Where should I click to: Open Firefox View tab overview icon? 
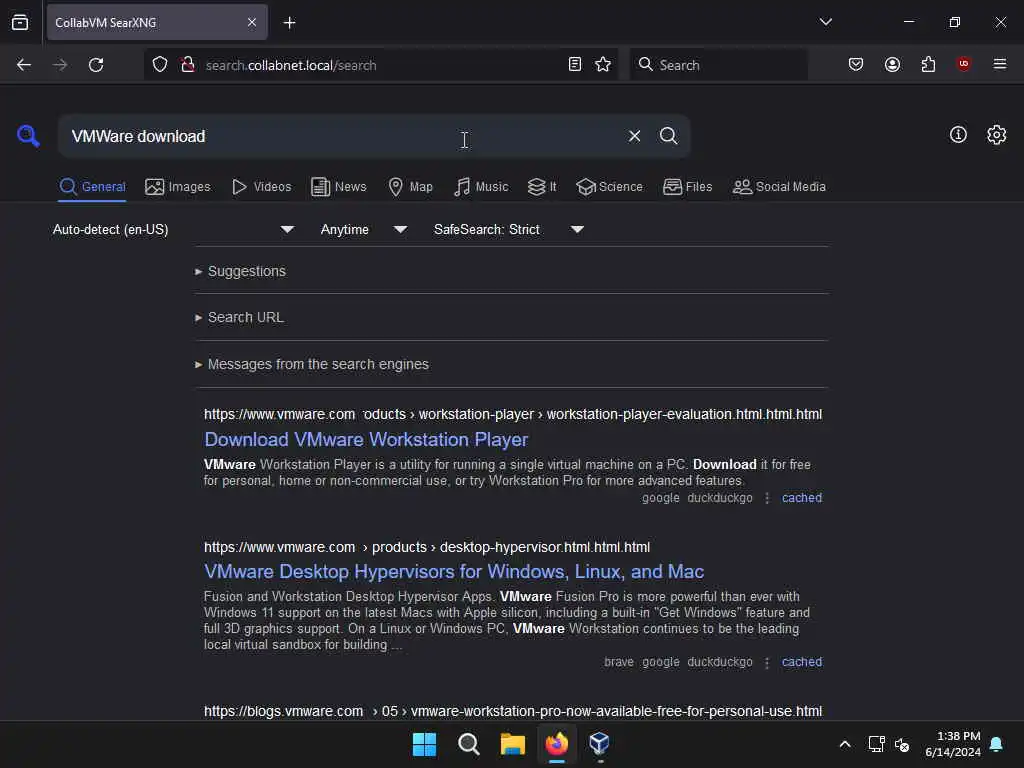tap(20, 22)
